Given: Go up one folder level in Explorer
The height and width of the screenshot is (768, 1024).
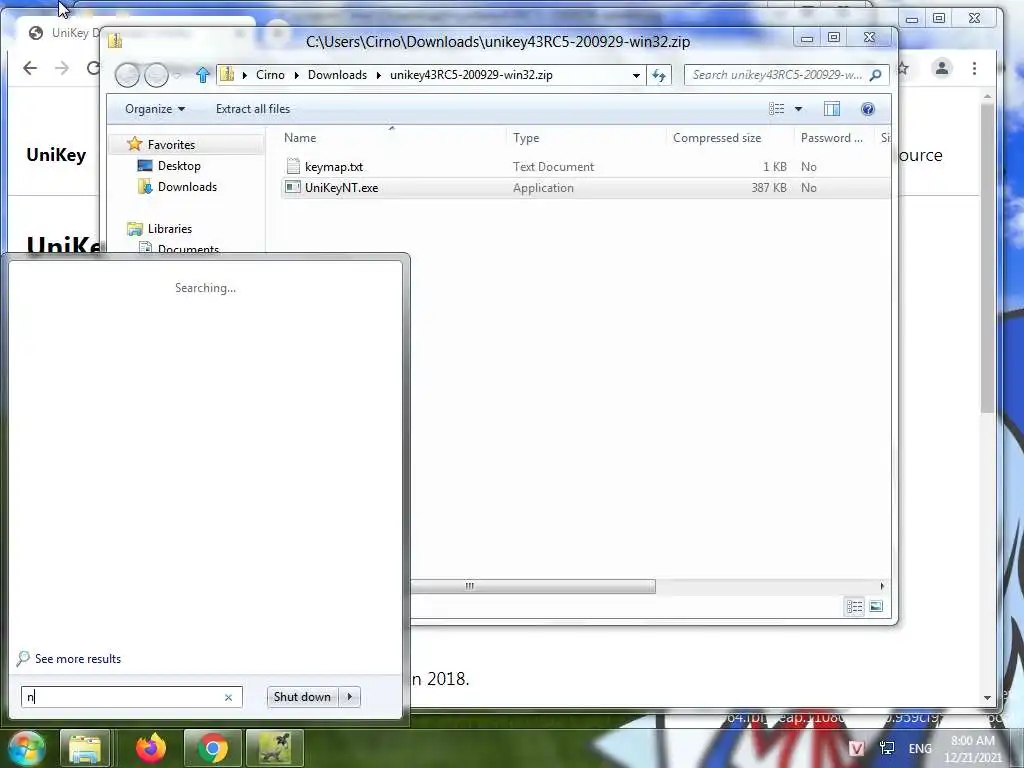Looking at the screenshot, I should 202,75.
